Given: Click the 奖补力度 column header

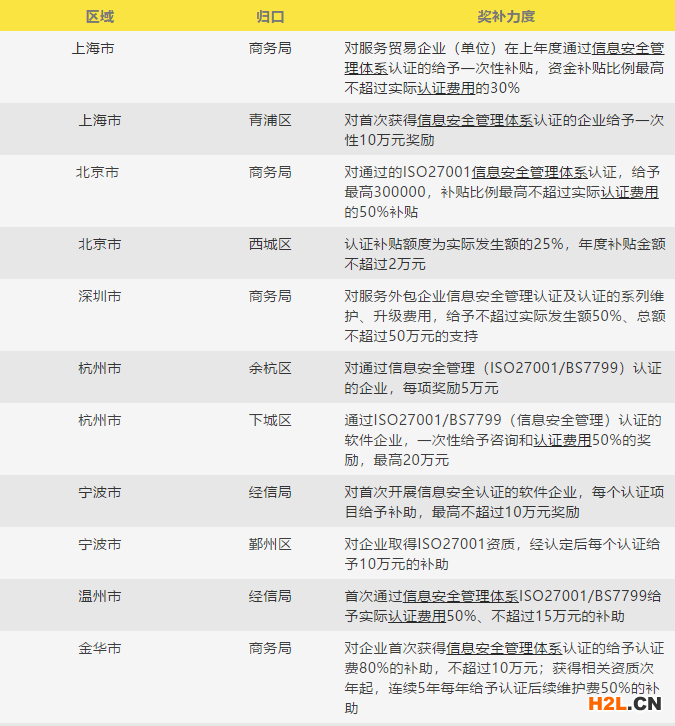Looking at the screenshot, I should click(505, 17).
